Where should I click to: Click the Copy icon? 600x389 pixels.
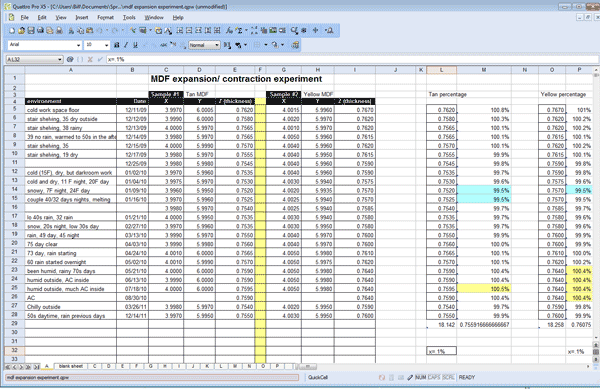point(81,31)
